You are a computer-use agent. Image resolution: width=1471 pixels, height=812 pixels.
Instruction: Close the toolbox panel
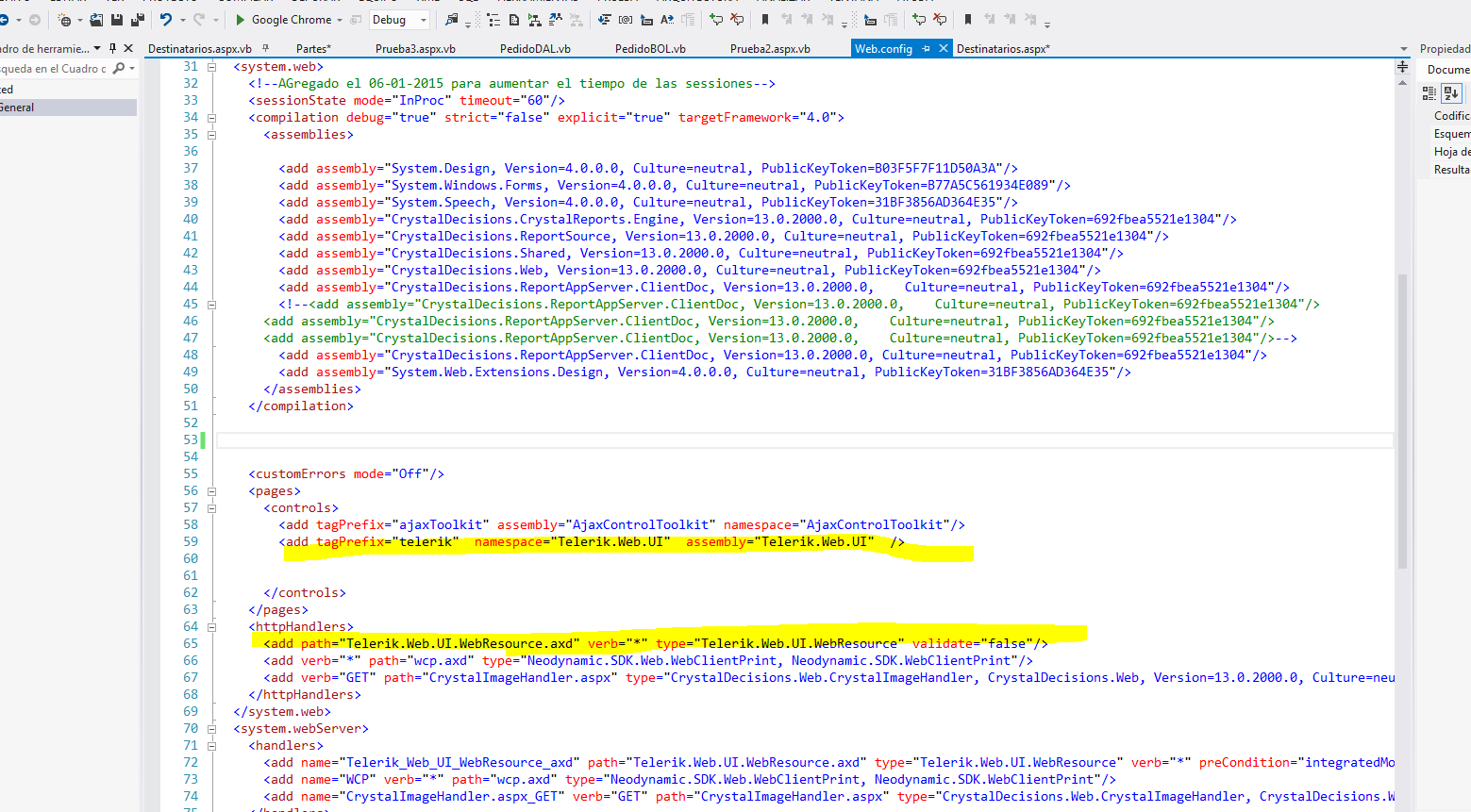pyautogui.click(x=128, y=48)
